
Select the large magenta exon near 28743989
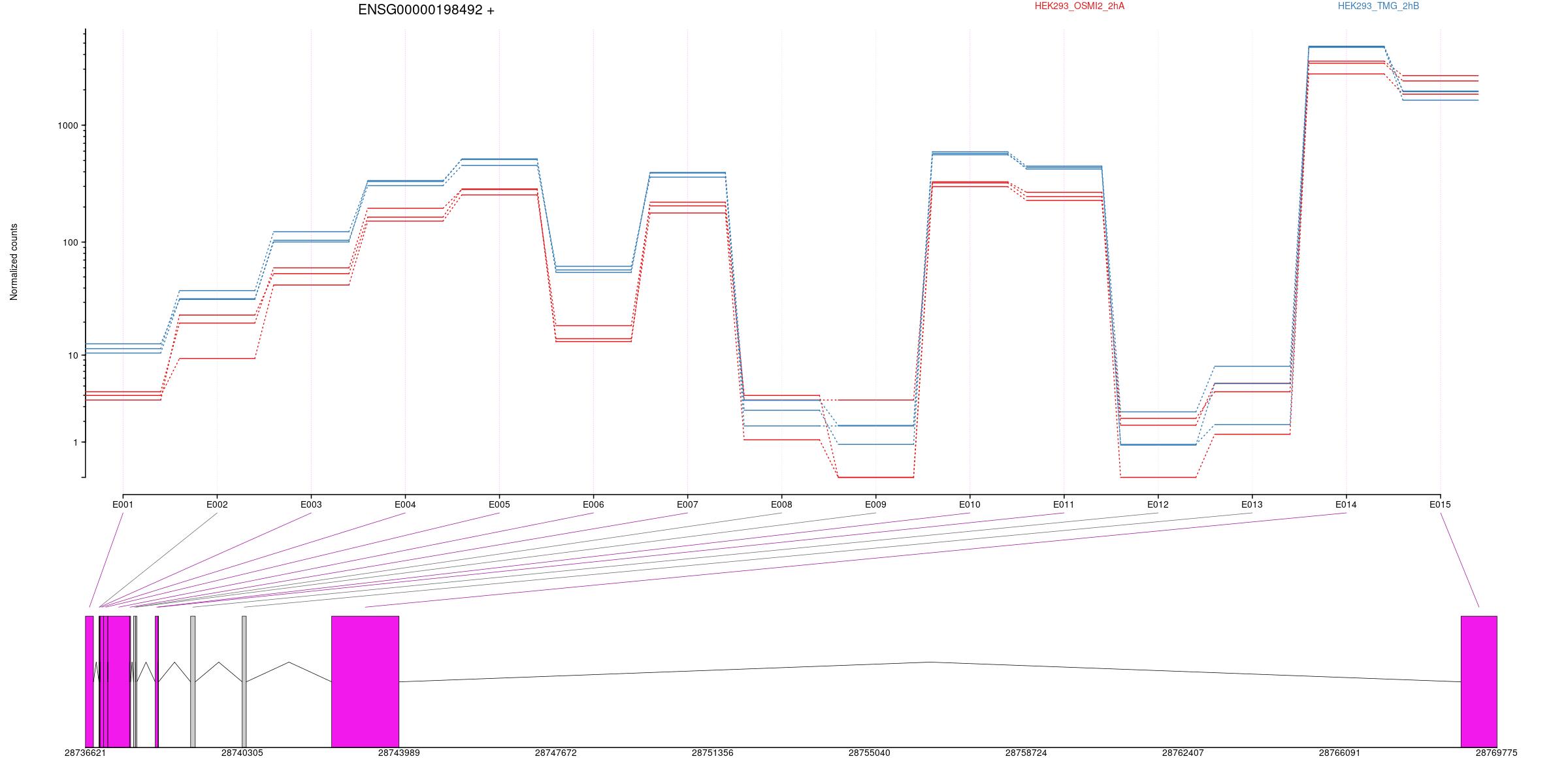click(365, 681)
